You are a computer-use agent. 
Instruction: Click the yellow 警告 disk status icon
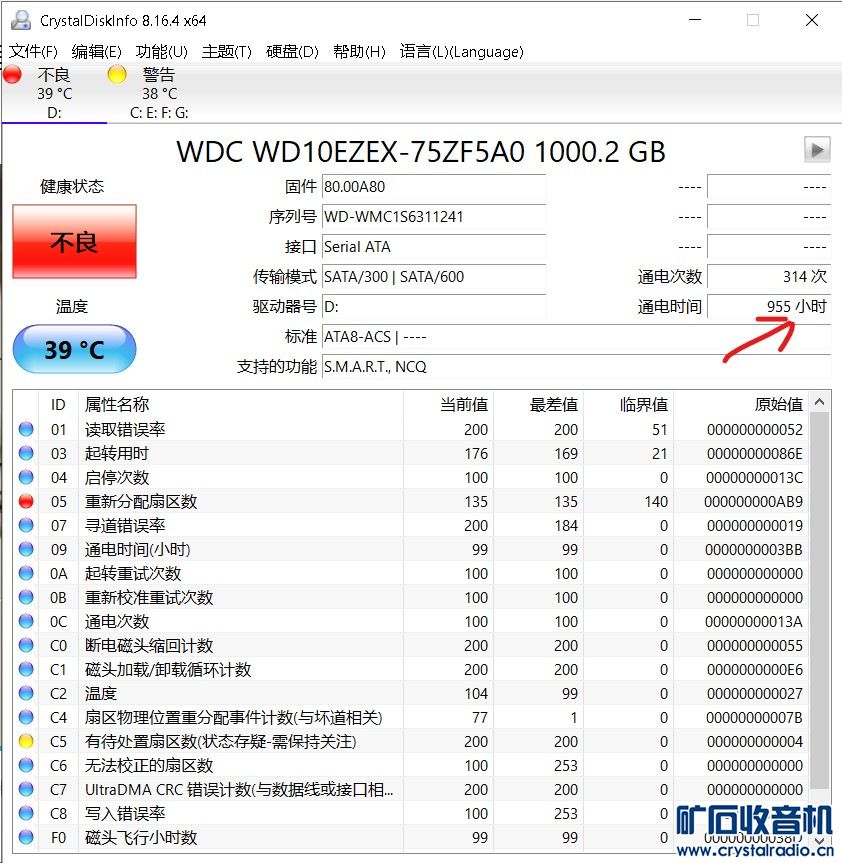tap(117, 74)
